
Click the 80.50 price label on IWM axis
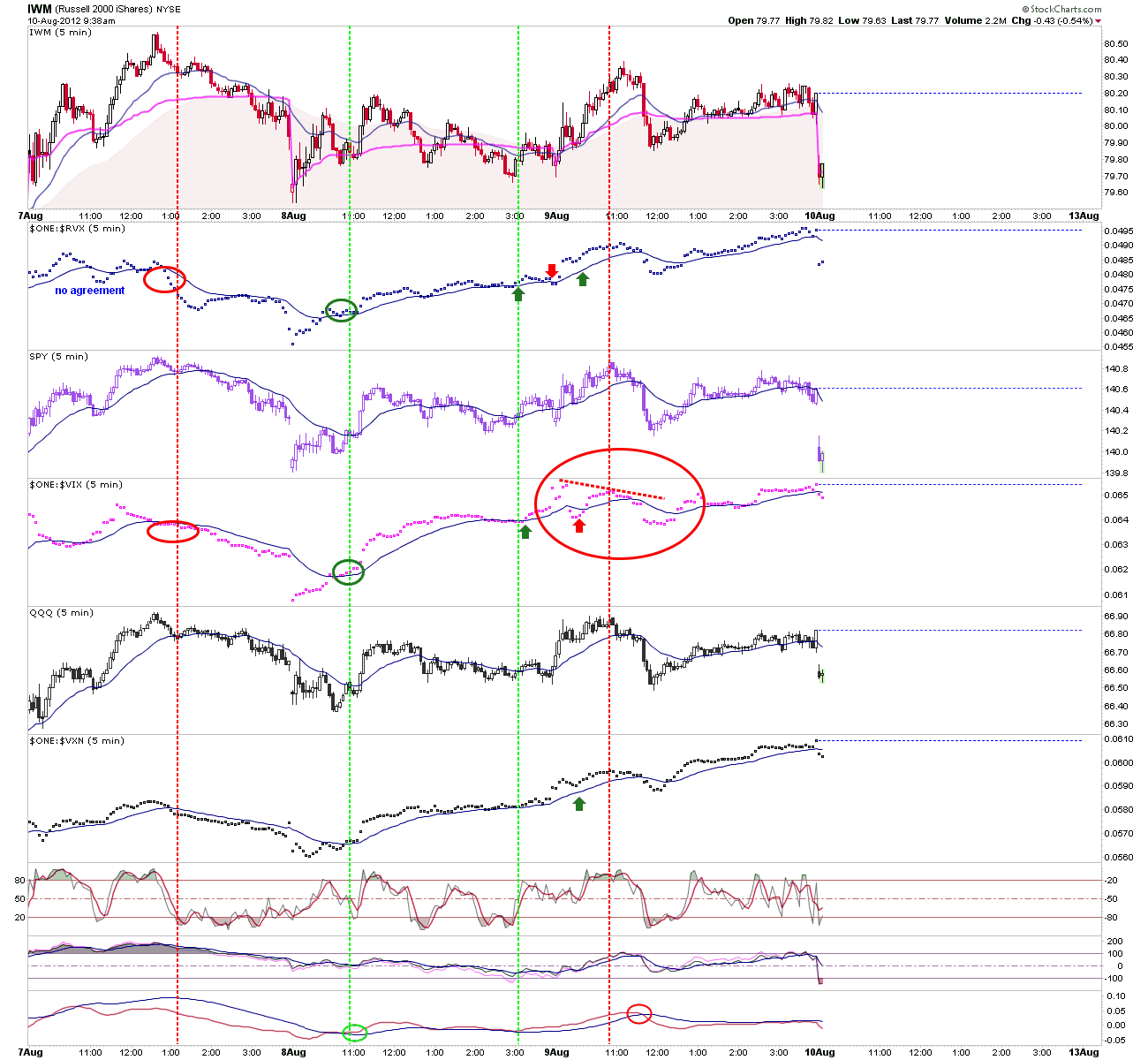(x=1116, y=44)
